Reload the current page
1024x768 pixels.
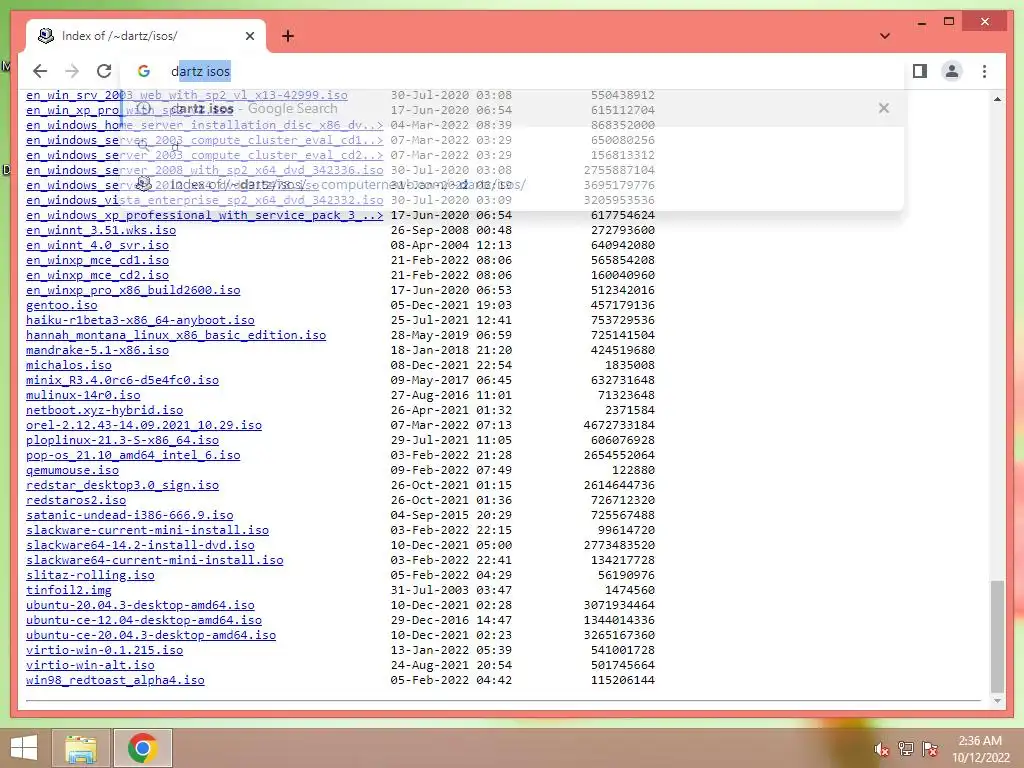coord(104,71)
